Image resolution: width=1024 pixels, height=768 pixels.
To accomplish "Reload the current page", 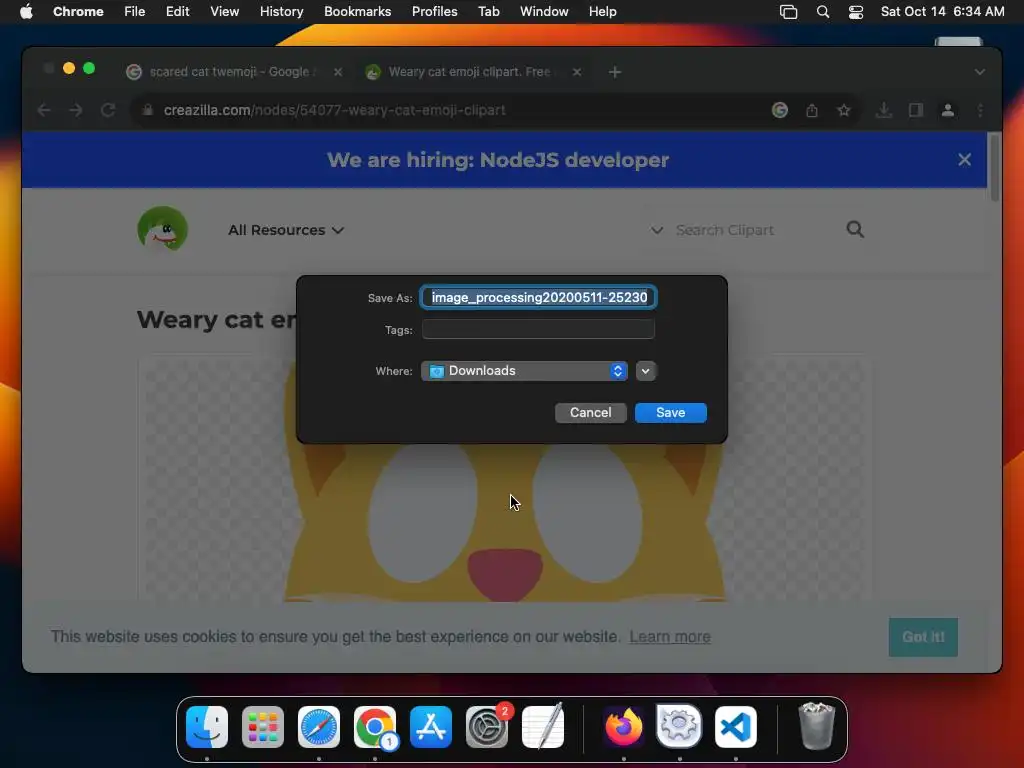I will click(108, 110).
